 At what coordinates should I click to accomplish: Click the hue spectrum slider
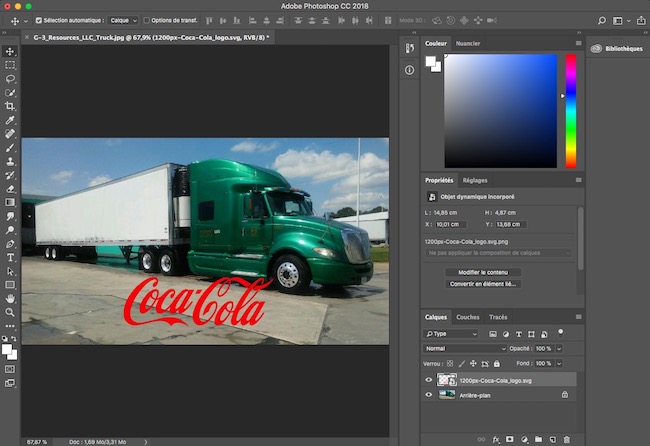click(x=571, y=111)
